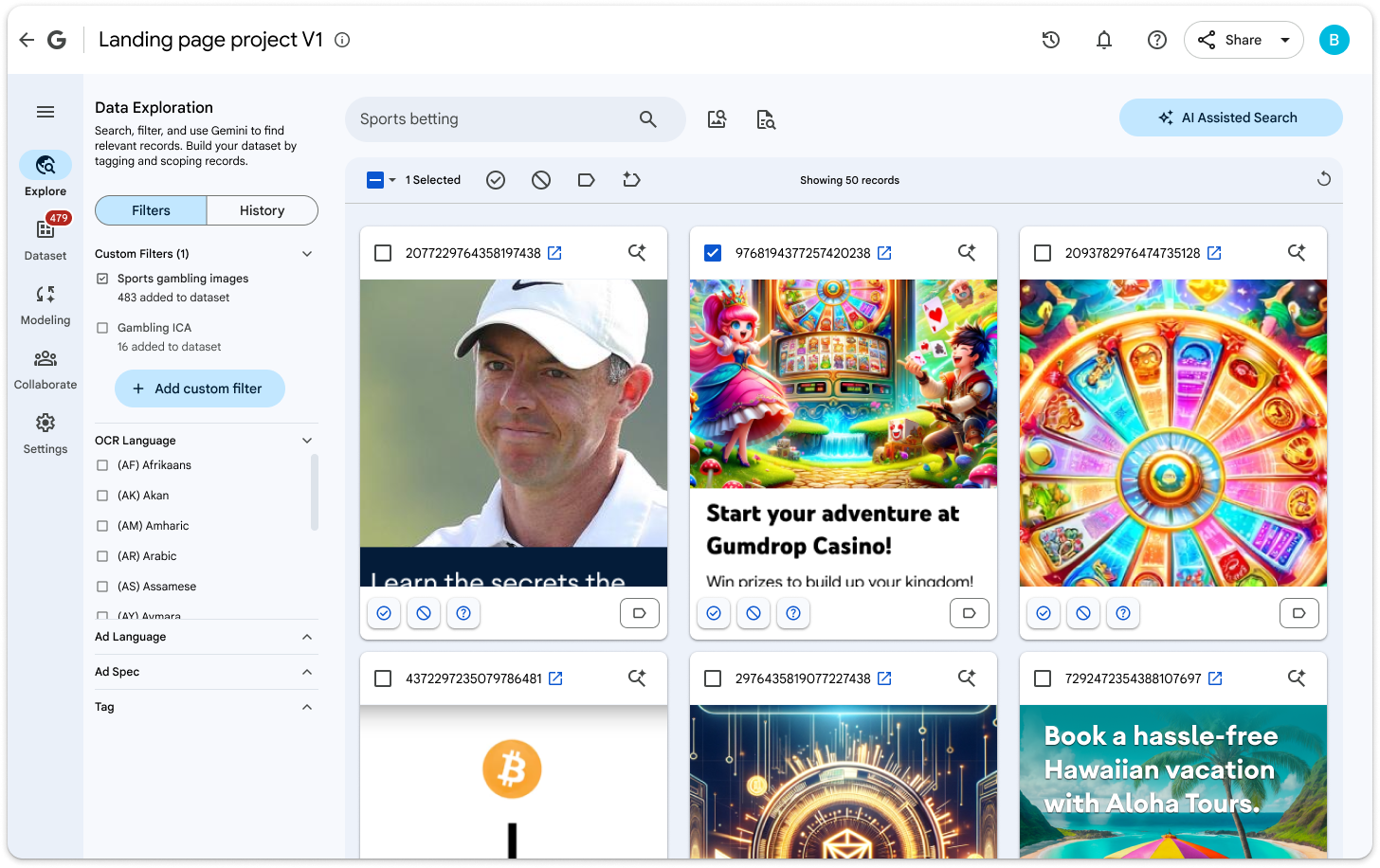Select the Filters tab
This screenshot has width=1380, height=868.
tap(151, 210)
